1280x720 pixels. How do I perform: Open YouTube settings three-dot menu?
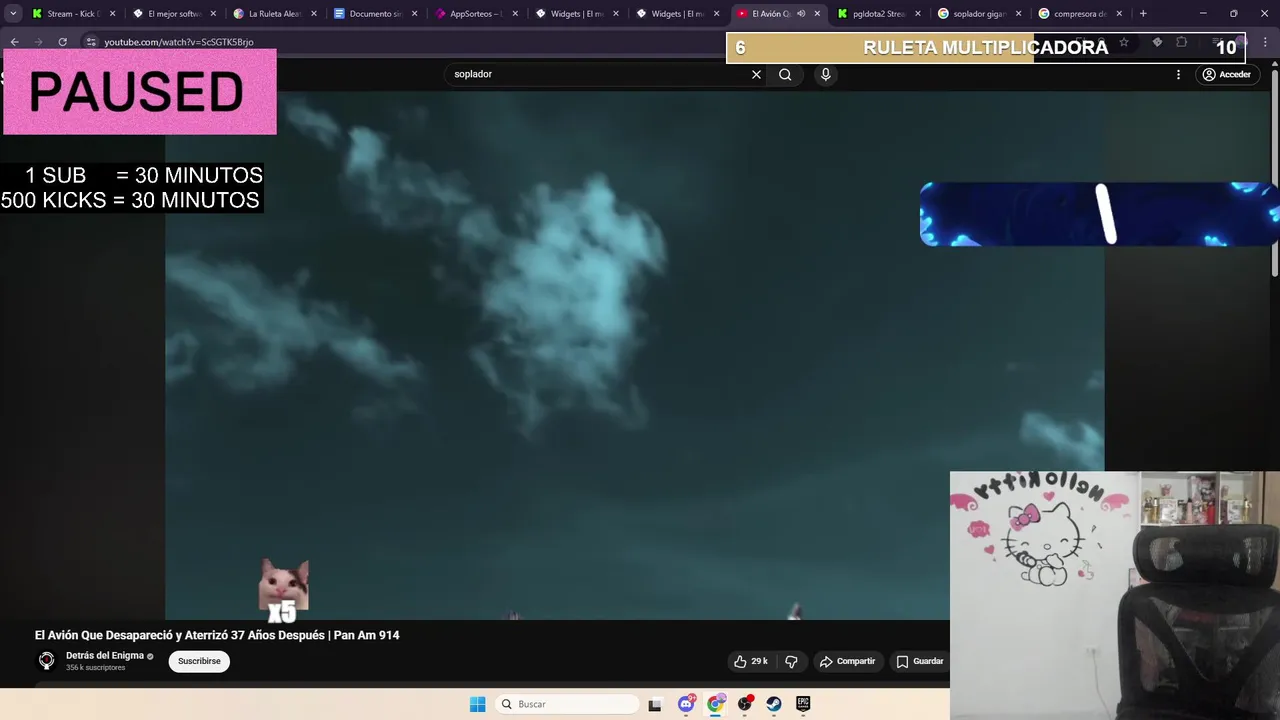click(x=1178, y=74)
